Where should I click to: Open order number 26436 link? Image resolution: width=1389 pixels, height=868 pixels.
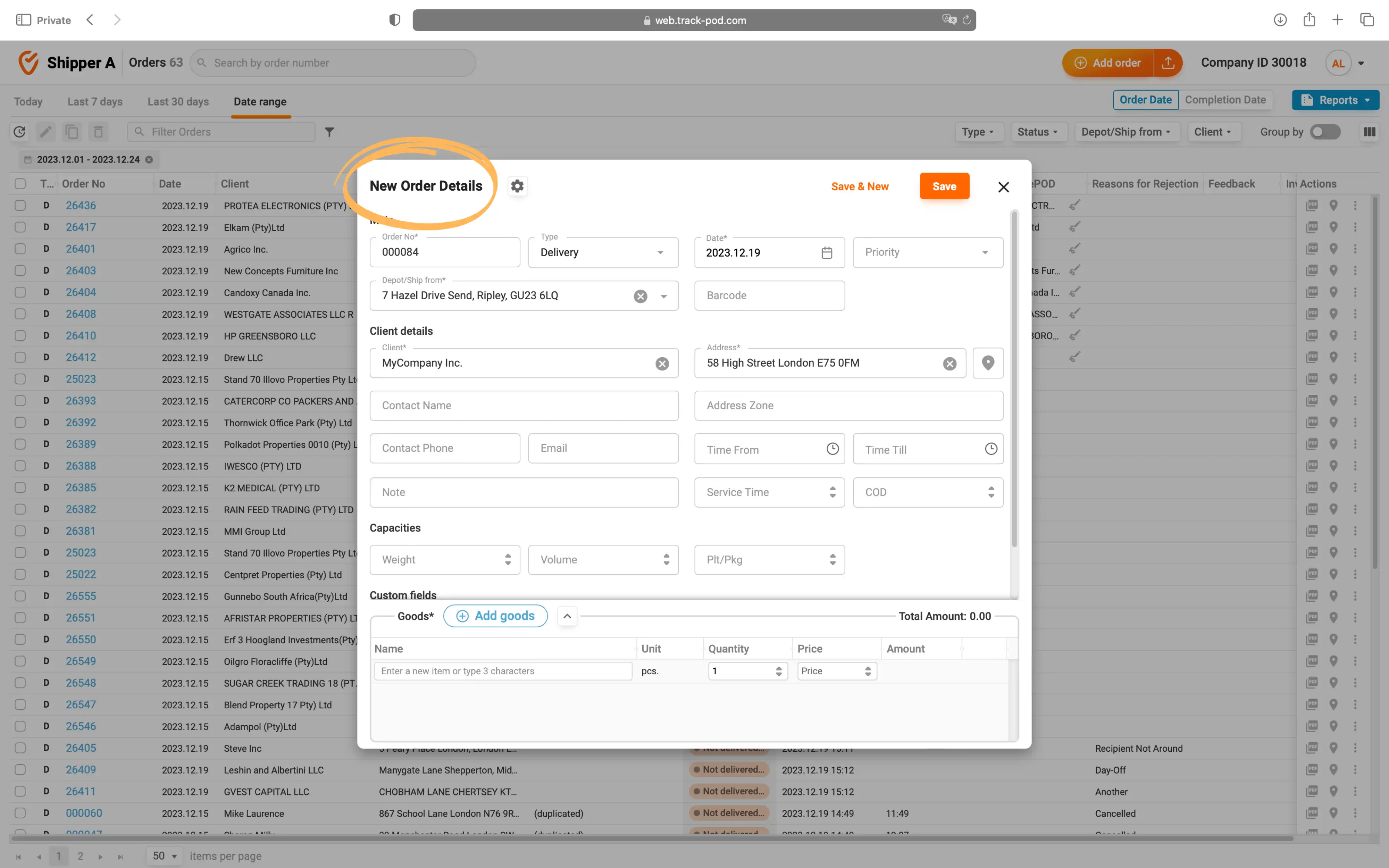(80, 206)
